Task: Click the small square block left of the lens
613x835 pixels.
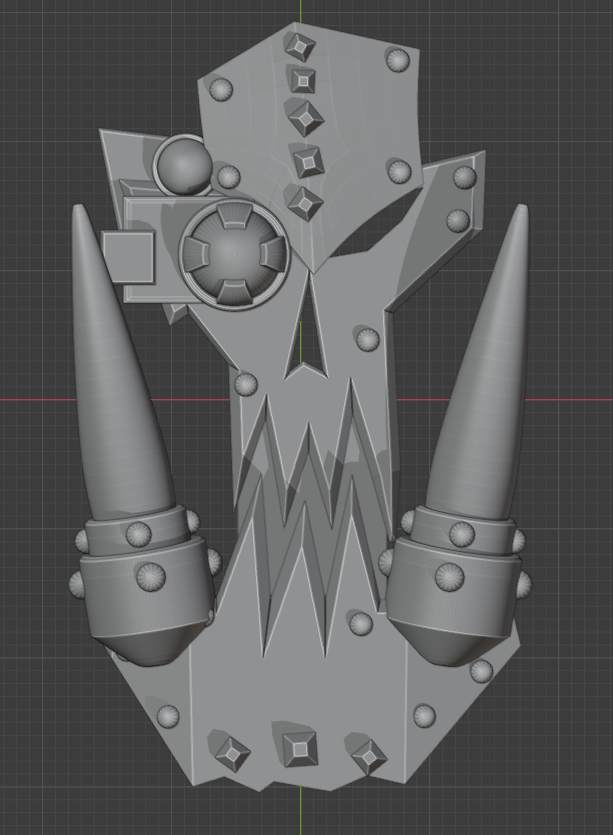Action: click(x=128, y=257)
